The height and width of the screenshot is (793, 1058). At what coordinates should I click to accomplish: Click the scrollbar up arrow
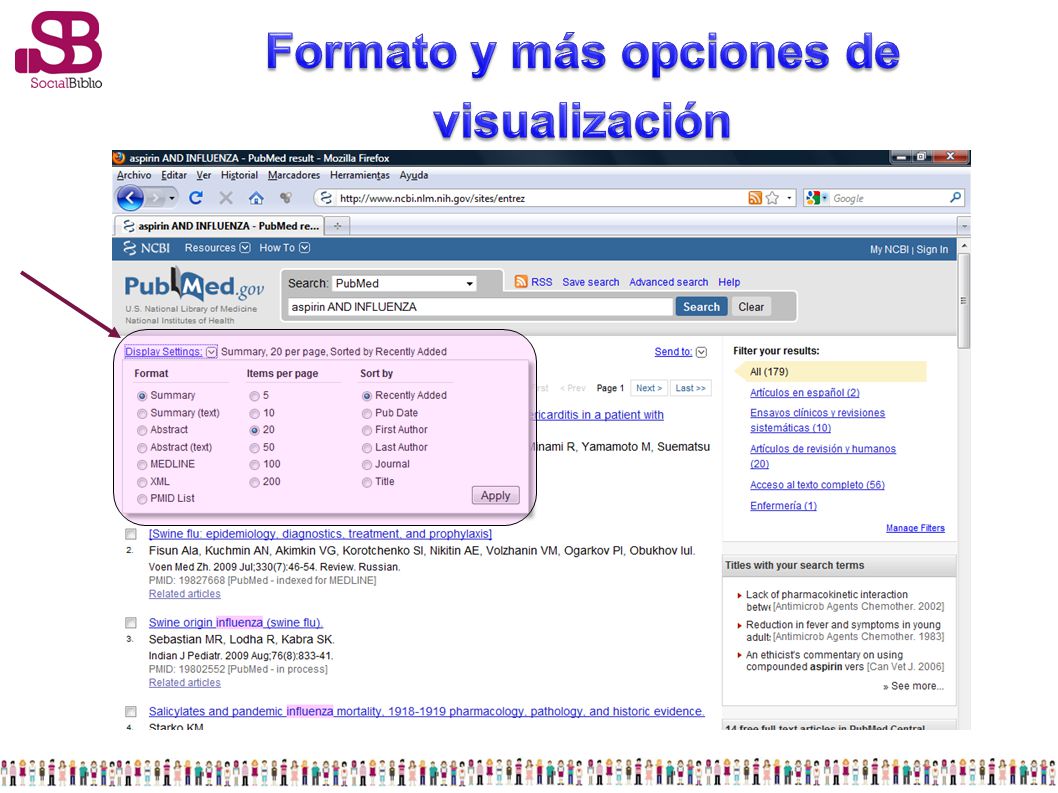tap(964, 245)
